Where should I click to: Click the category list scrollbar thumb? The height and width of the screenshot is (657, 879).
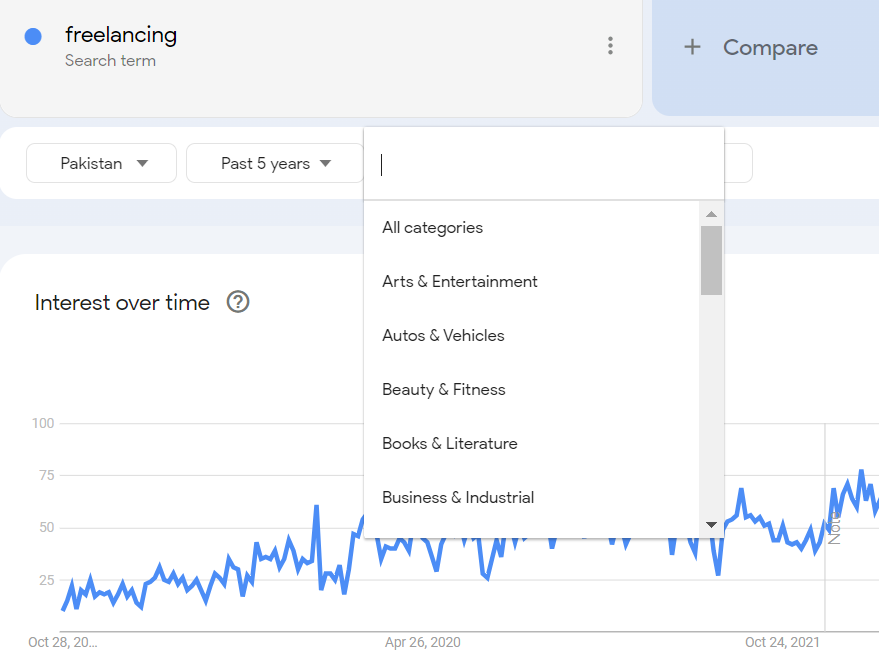tap(711, 260)
